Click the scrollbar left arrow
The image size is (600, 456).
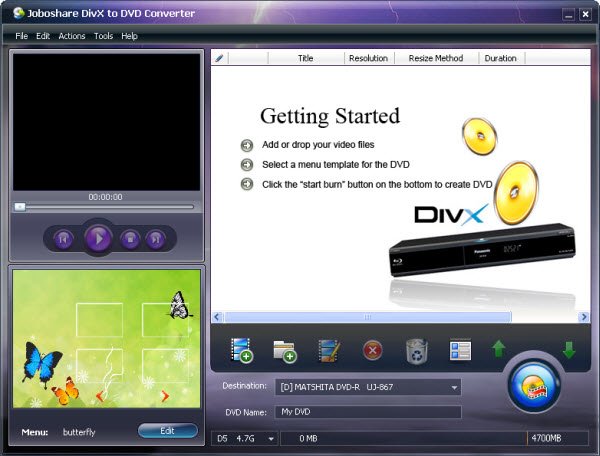217,317
